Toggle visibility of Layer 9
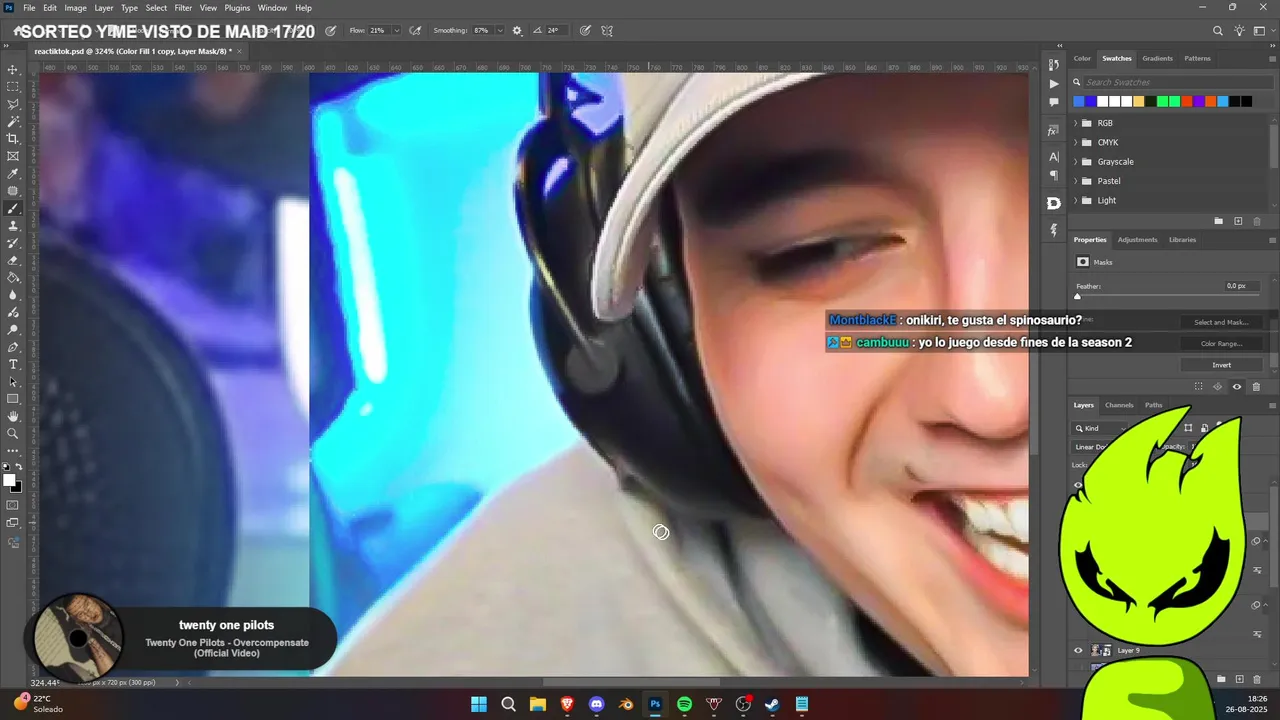 pos(1078,650)
